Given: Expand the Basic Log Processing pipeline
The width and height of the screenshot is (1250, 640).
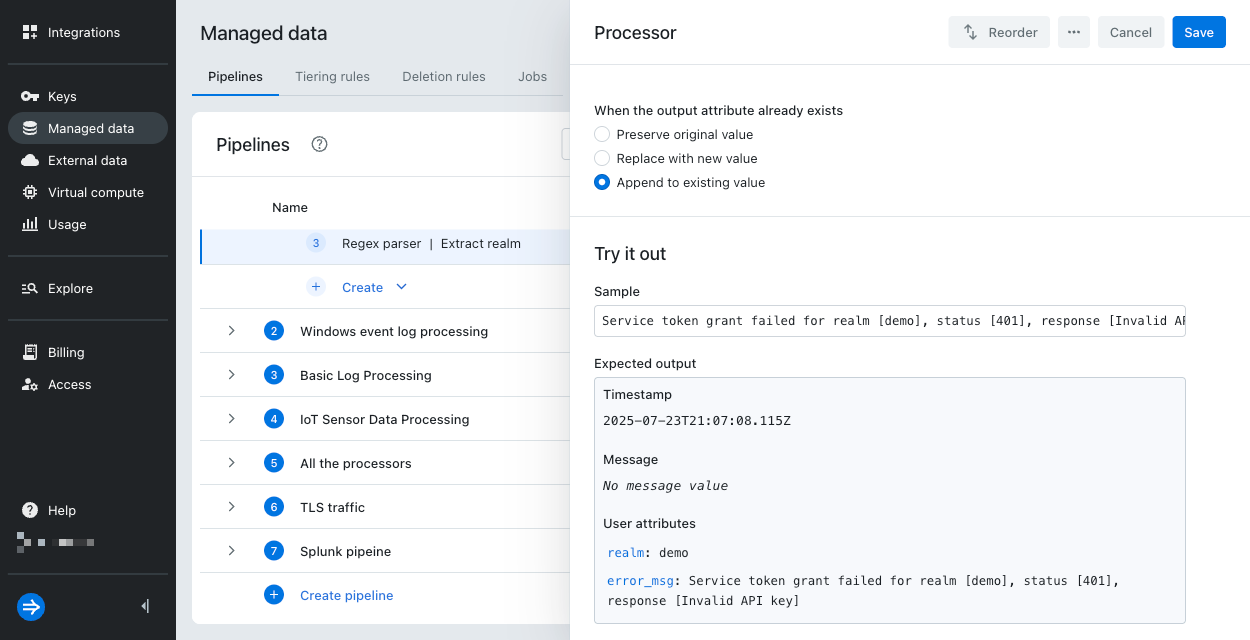Looking at the screenshot, I should coord(231,375).
